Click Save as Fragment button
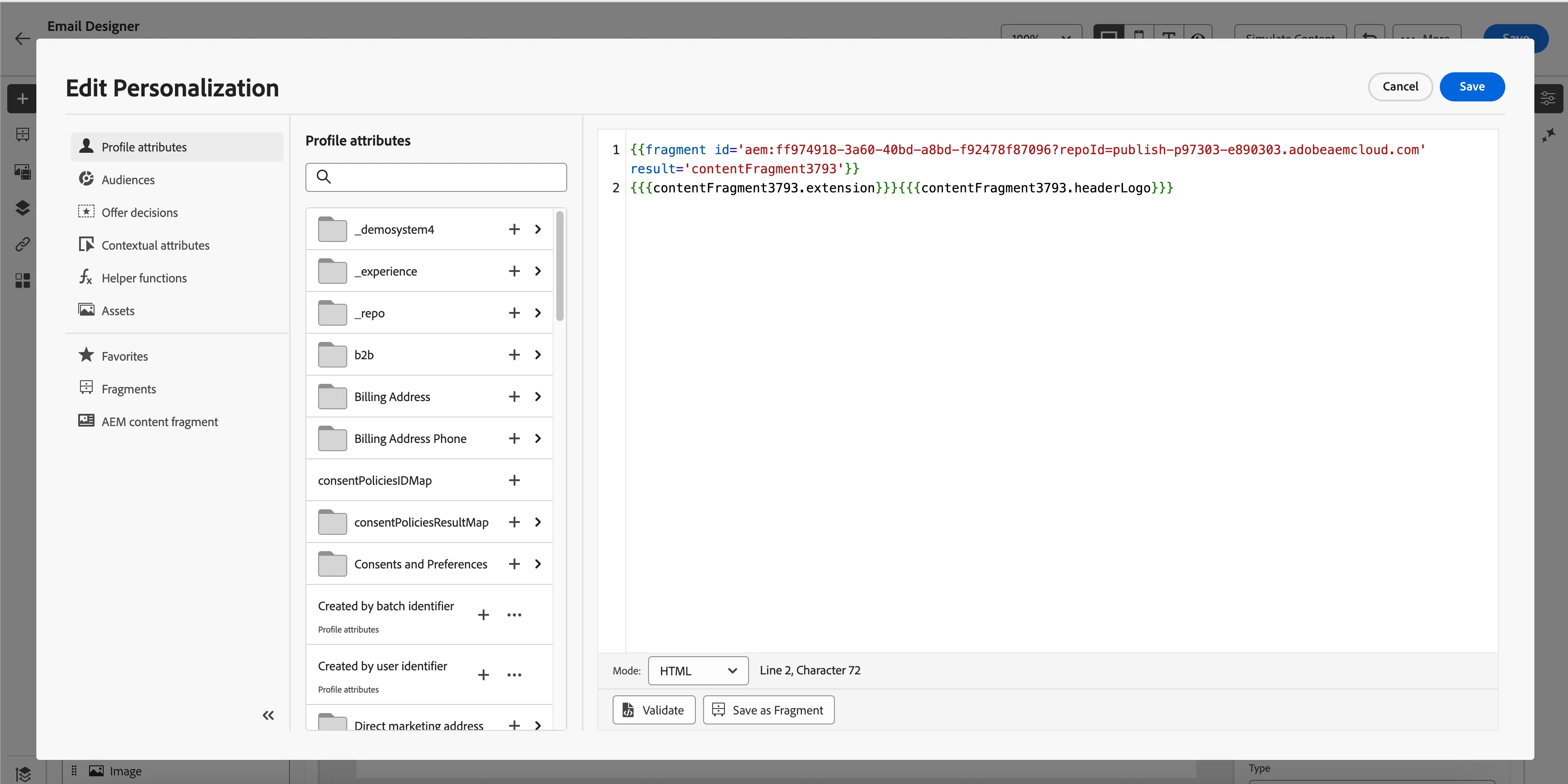The height and width of the screenshot is (784, 1568). point(768,710)
